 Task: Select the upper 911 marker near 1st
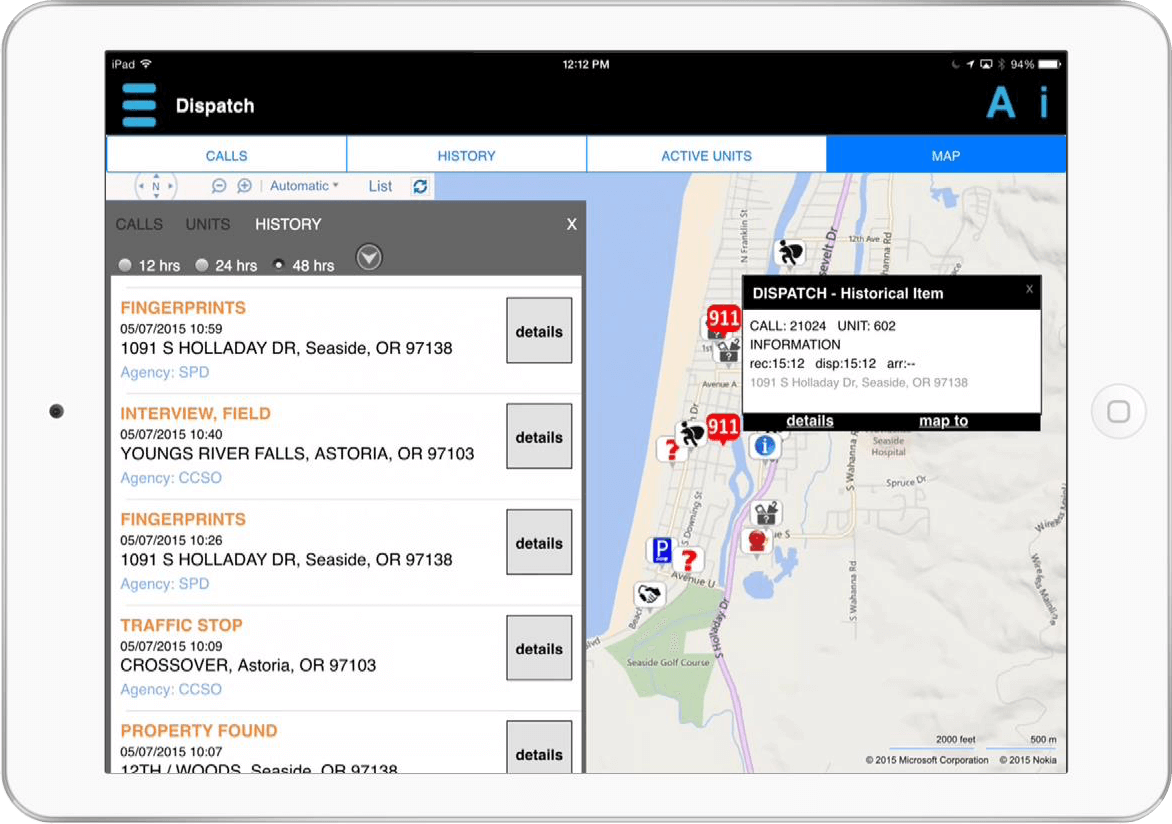(x=723, y=319)
